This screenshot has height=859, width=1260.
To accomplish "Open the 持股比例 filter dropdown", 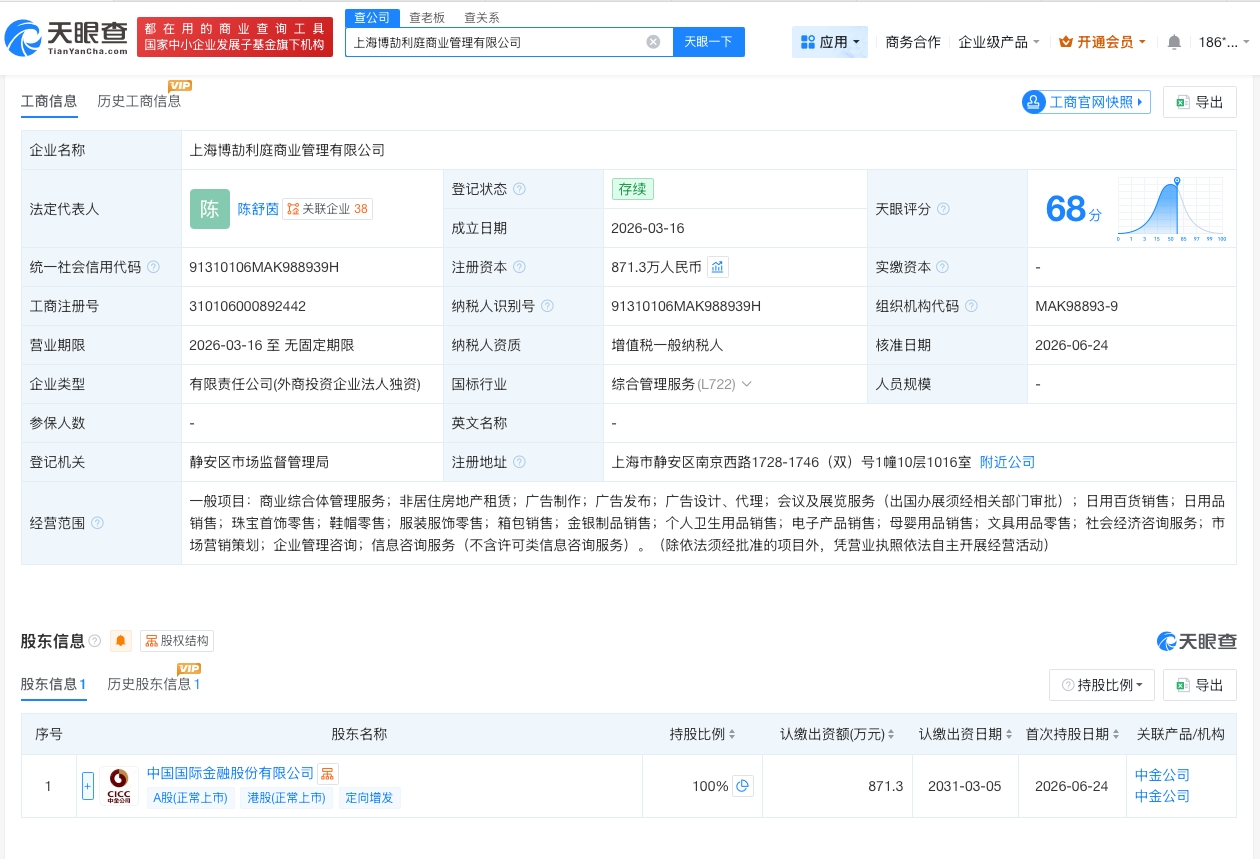I will (1102, 685).
